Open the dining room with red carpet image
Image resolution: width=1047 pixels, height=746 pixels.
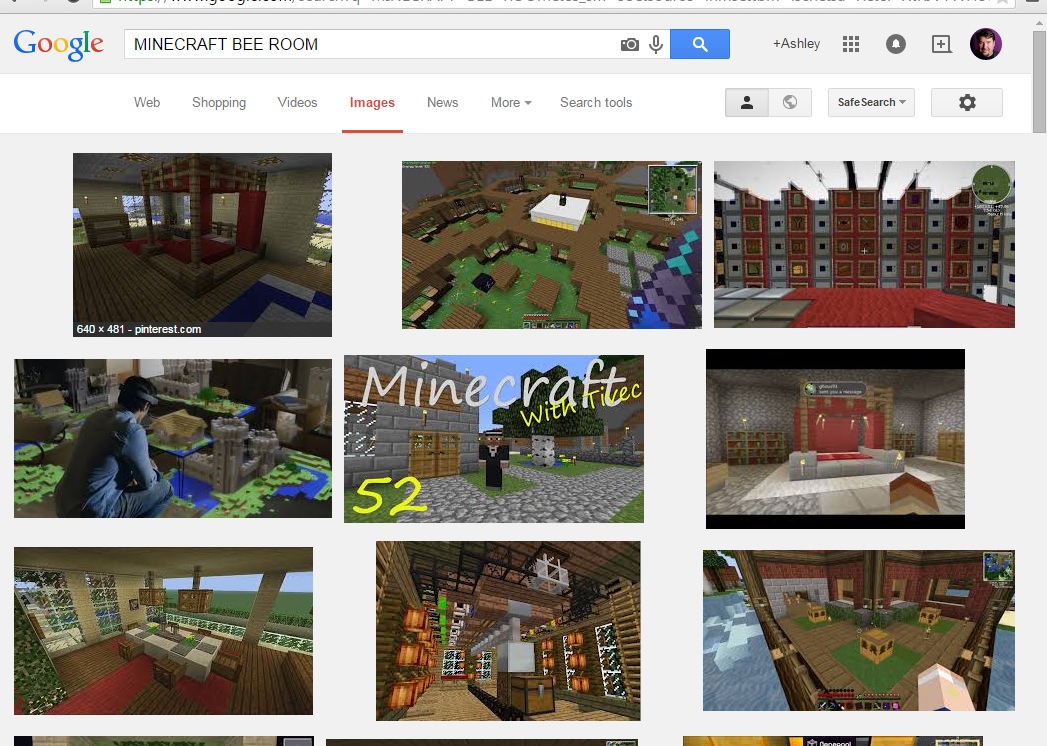[164, 631]
